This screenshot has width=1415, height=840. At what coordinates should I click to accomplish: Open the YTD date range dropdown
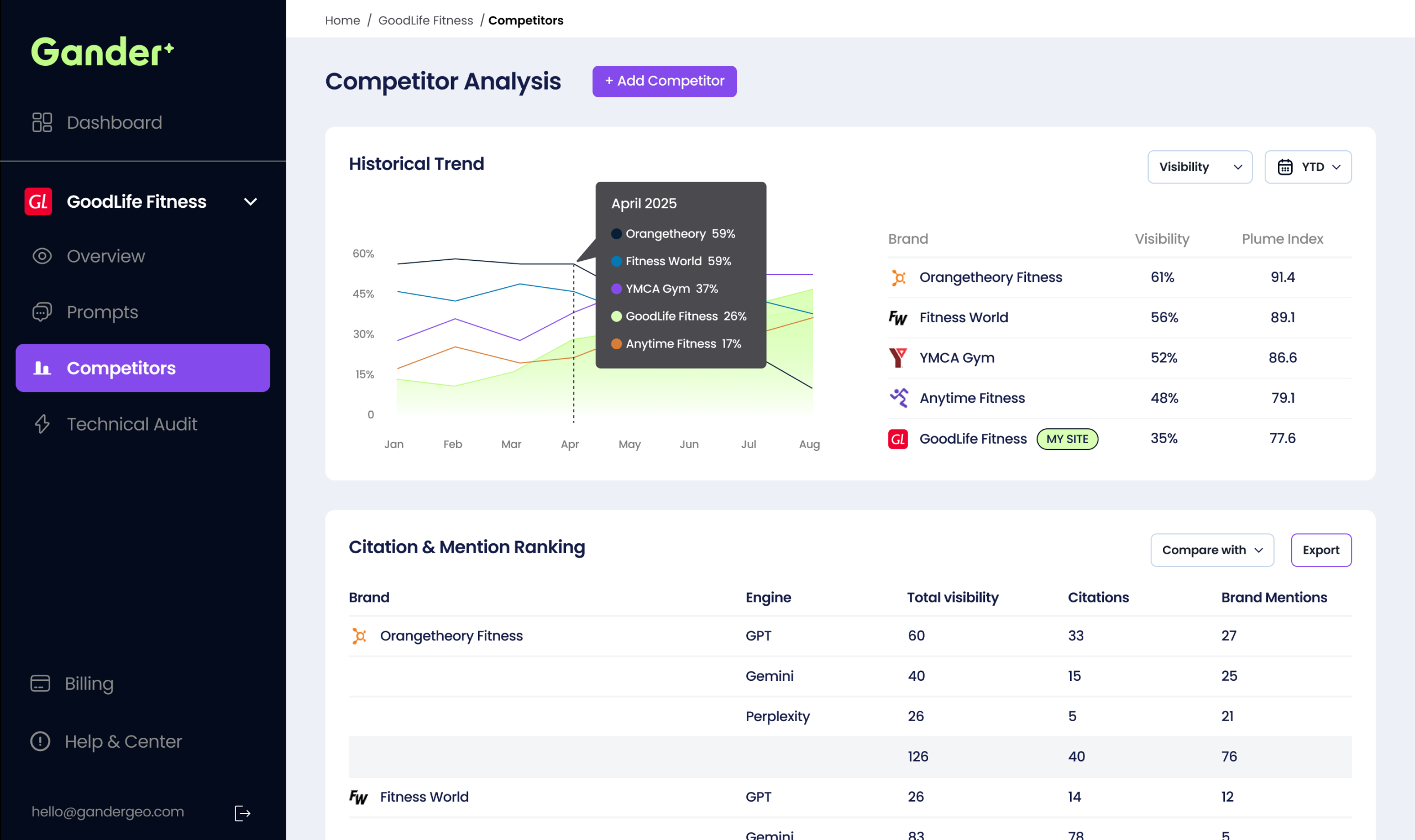1308,167
